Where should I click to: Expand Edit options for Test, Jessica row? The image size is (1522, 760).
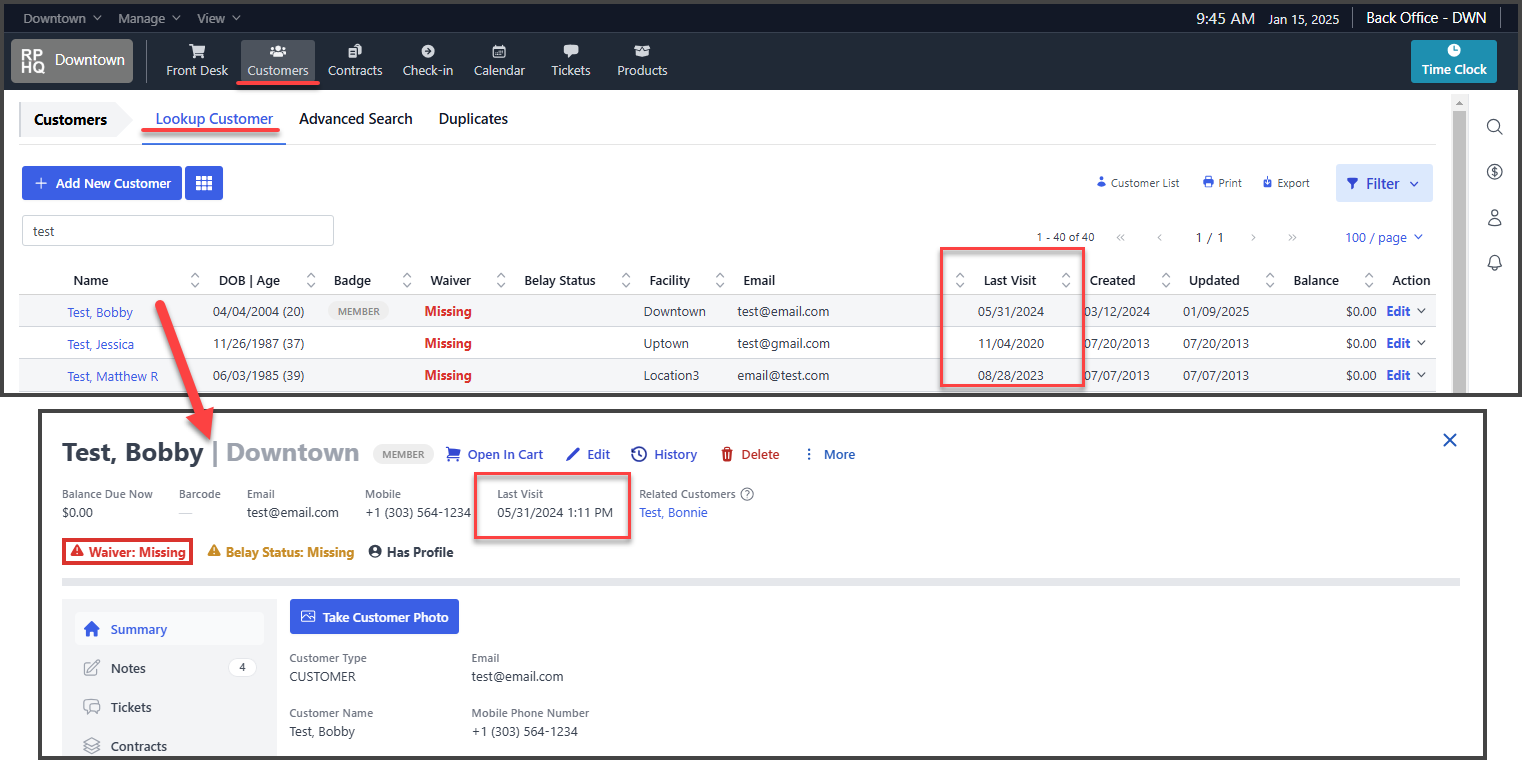click(x=1421, y=343)
